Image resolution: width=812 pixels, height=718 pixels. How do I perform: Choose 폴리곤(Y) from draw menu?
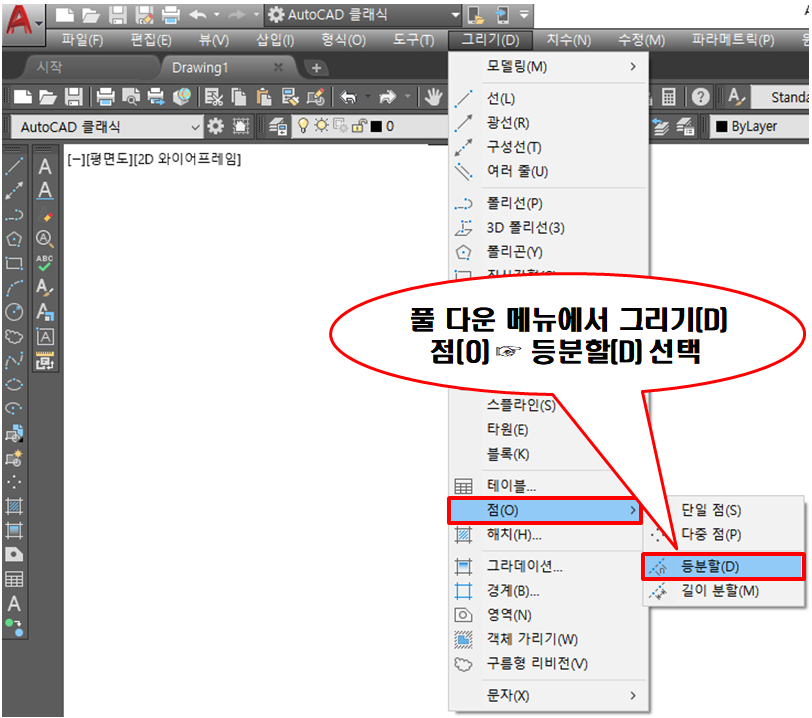tap(548, 252)
